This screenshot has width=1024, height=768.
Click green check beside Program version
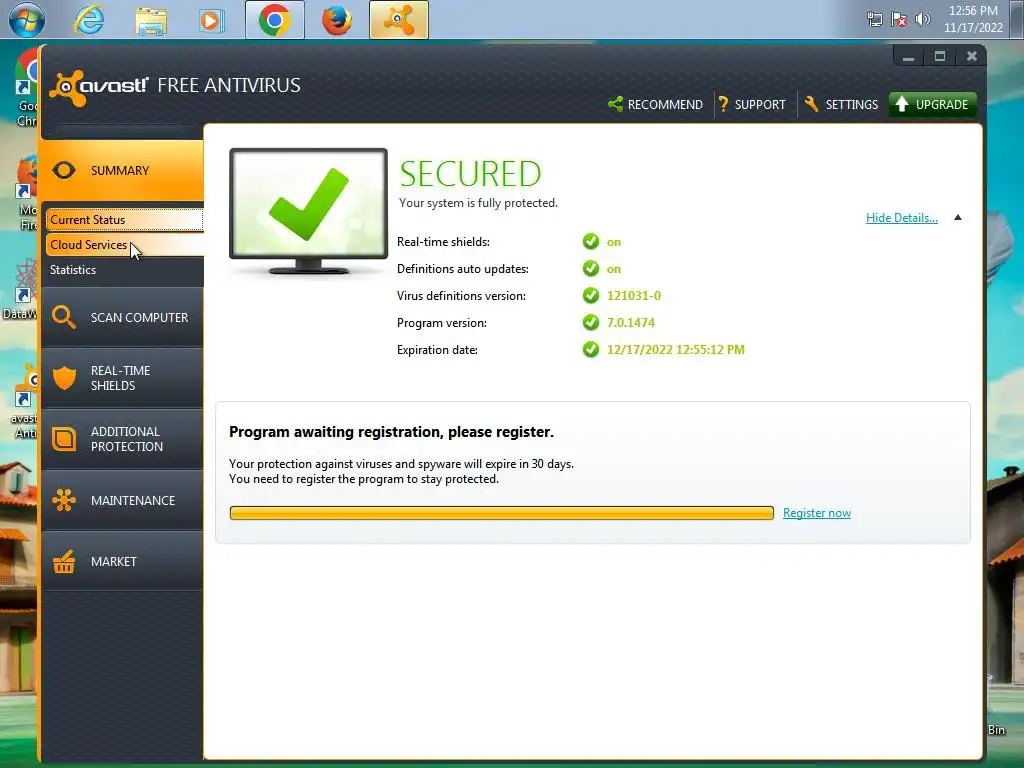(x=591, y=323)
